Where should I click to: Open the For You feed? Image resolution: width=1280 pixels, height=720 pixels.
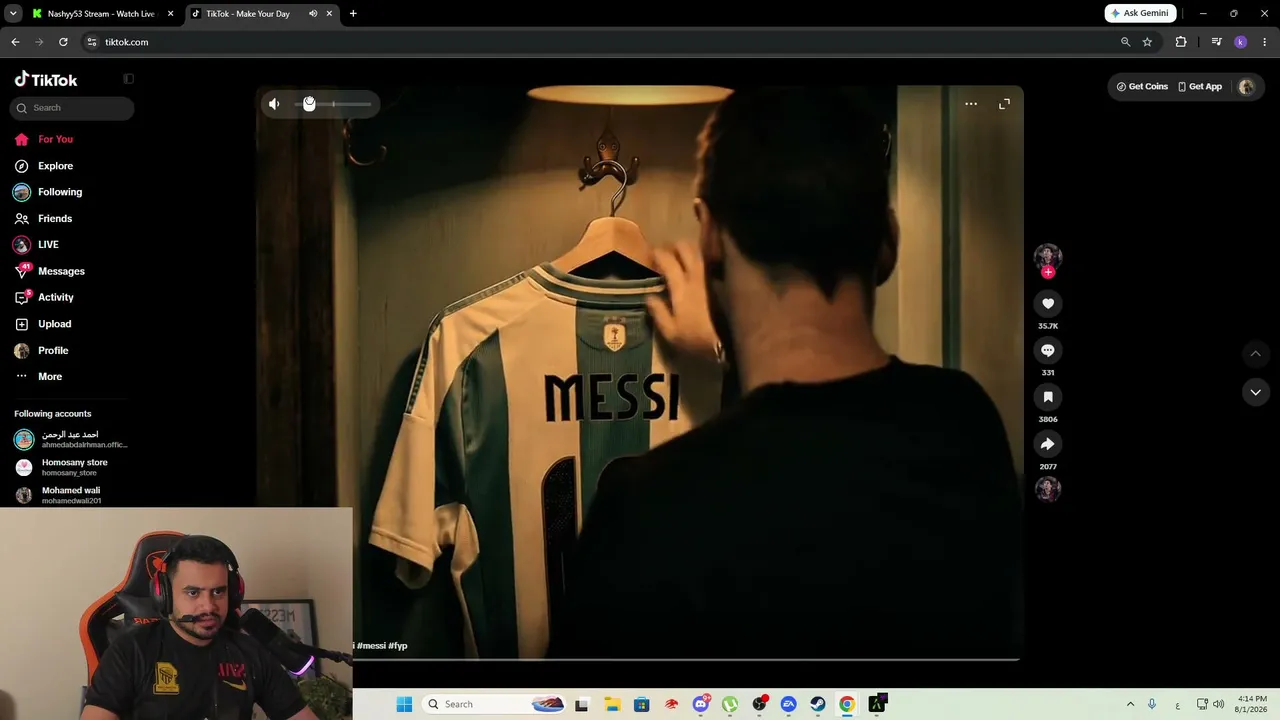[55, 139]
